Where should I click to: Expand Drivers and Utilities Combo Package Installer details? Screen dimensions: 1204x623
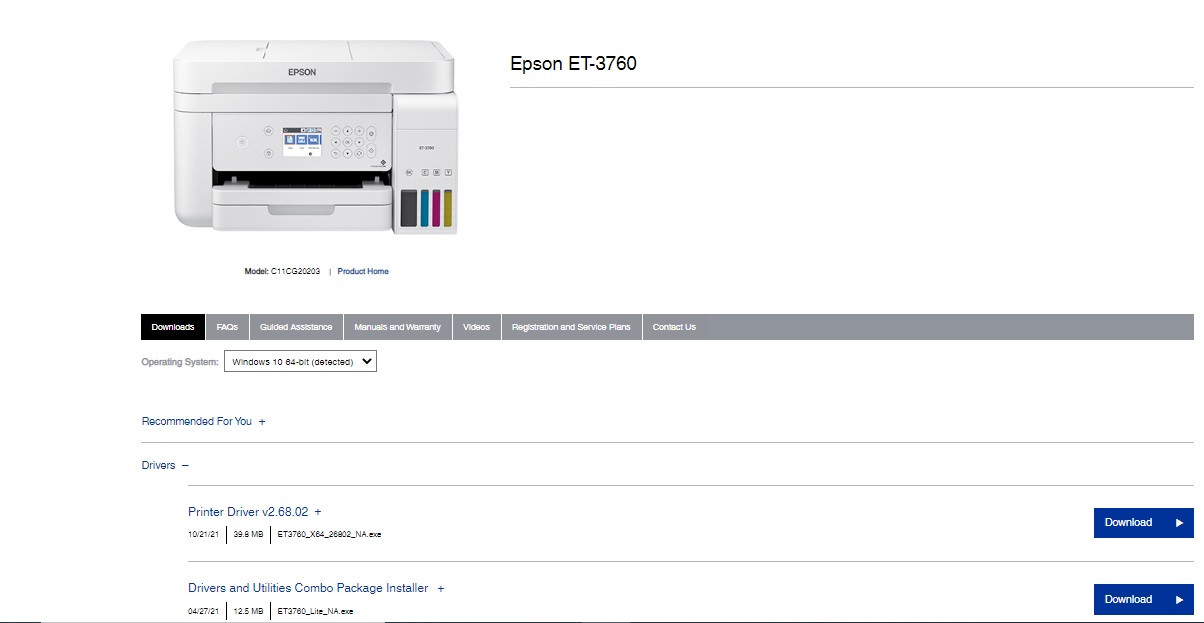click(x=440, y=588)
